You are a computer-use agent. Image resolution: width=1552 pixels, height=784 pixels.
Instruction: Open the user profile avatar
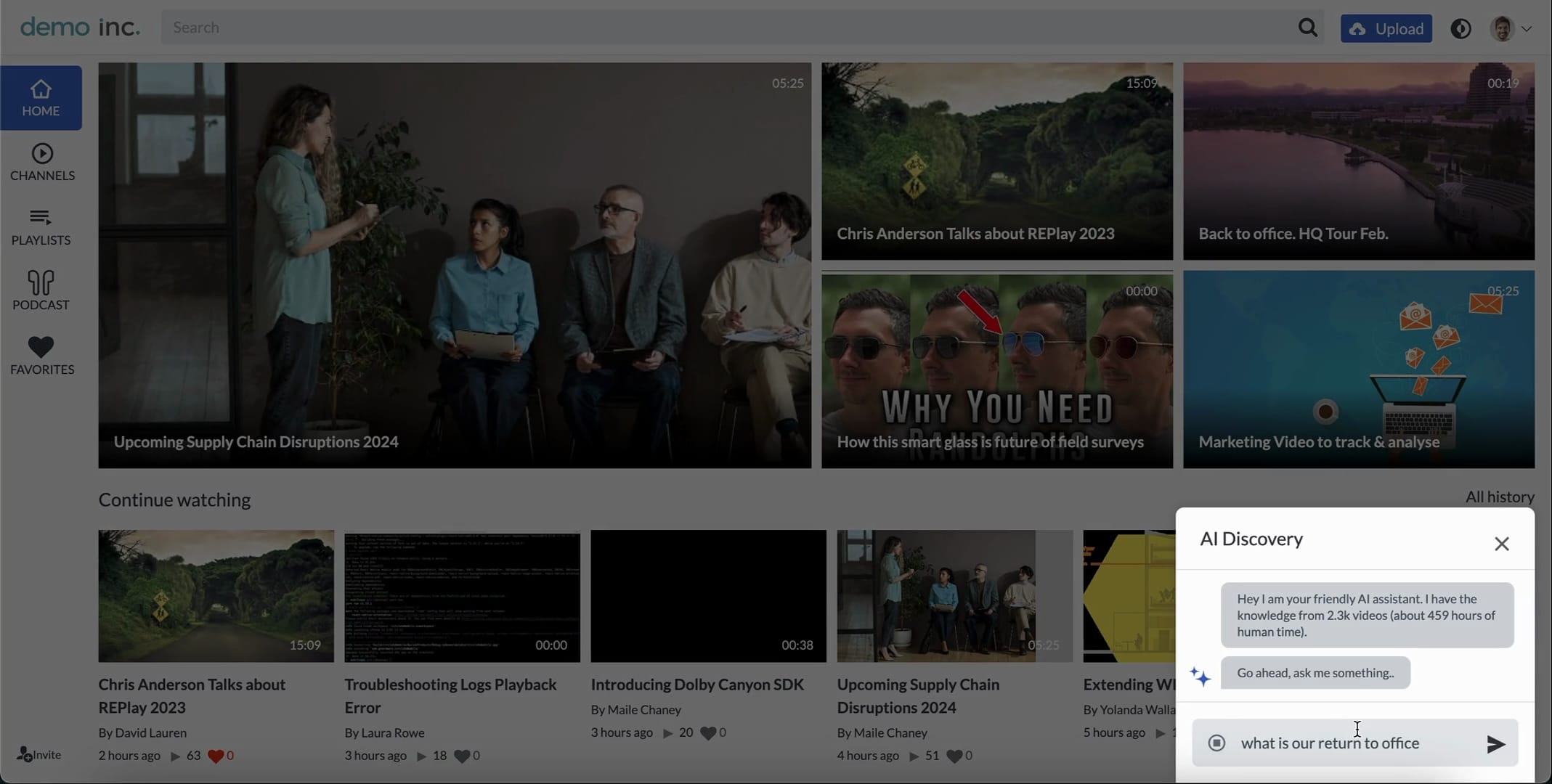pyautogui.click(x=1502, y=28)
